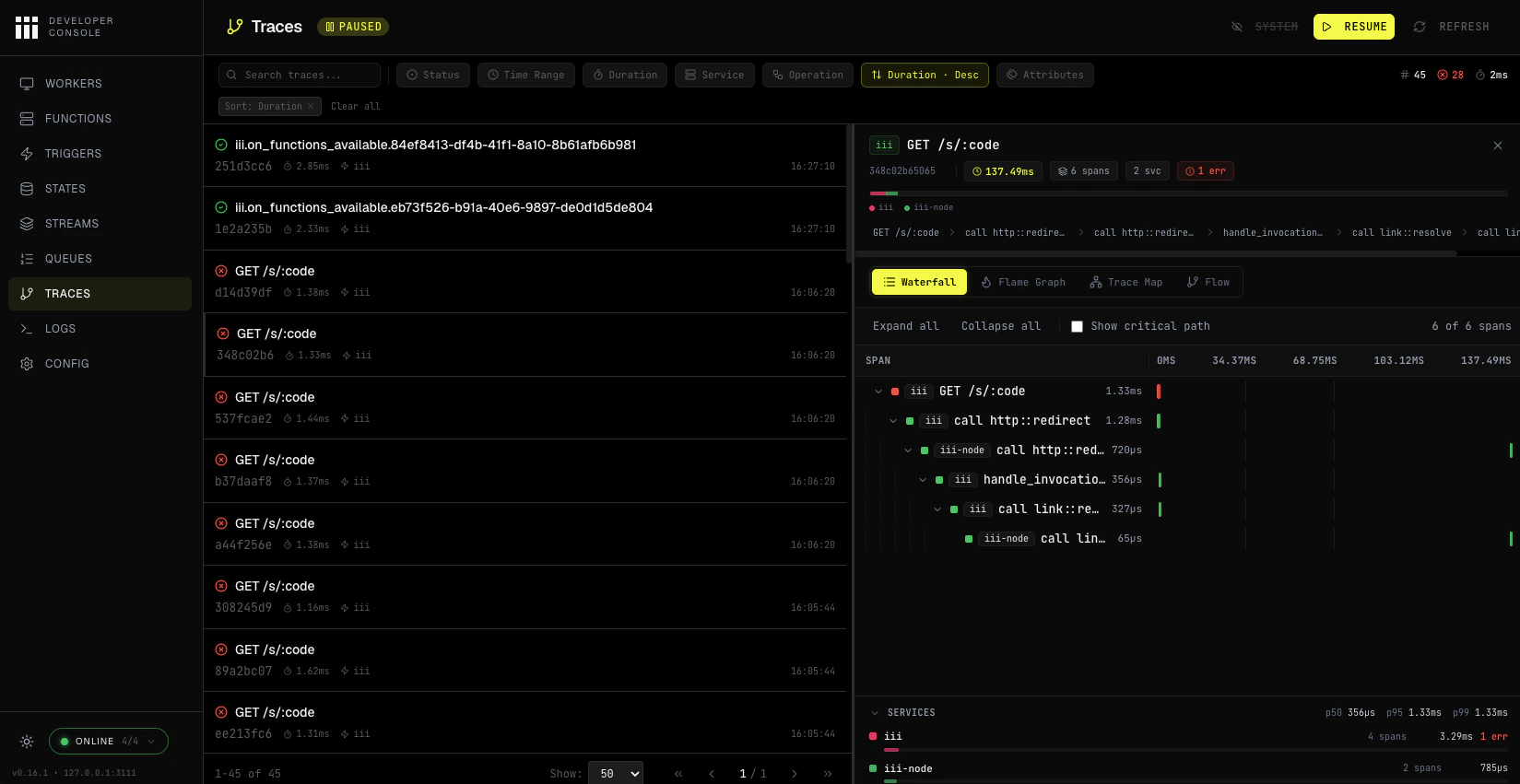Go to previous page of traces
1520x784 pixels.
tap(712, 774)
